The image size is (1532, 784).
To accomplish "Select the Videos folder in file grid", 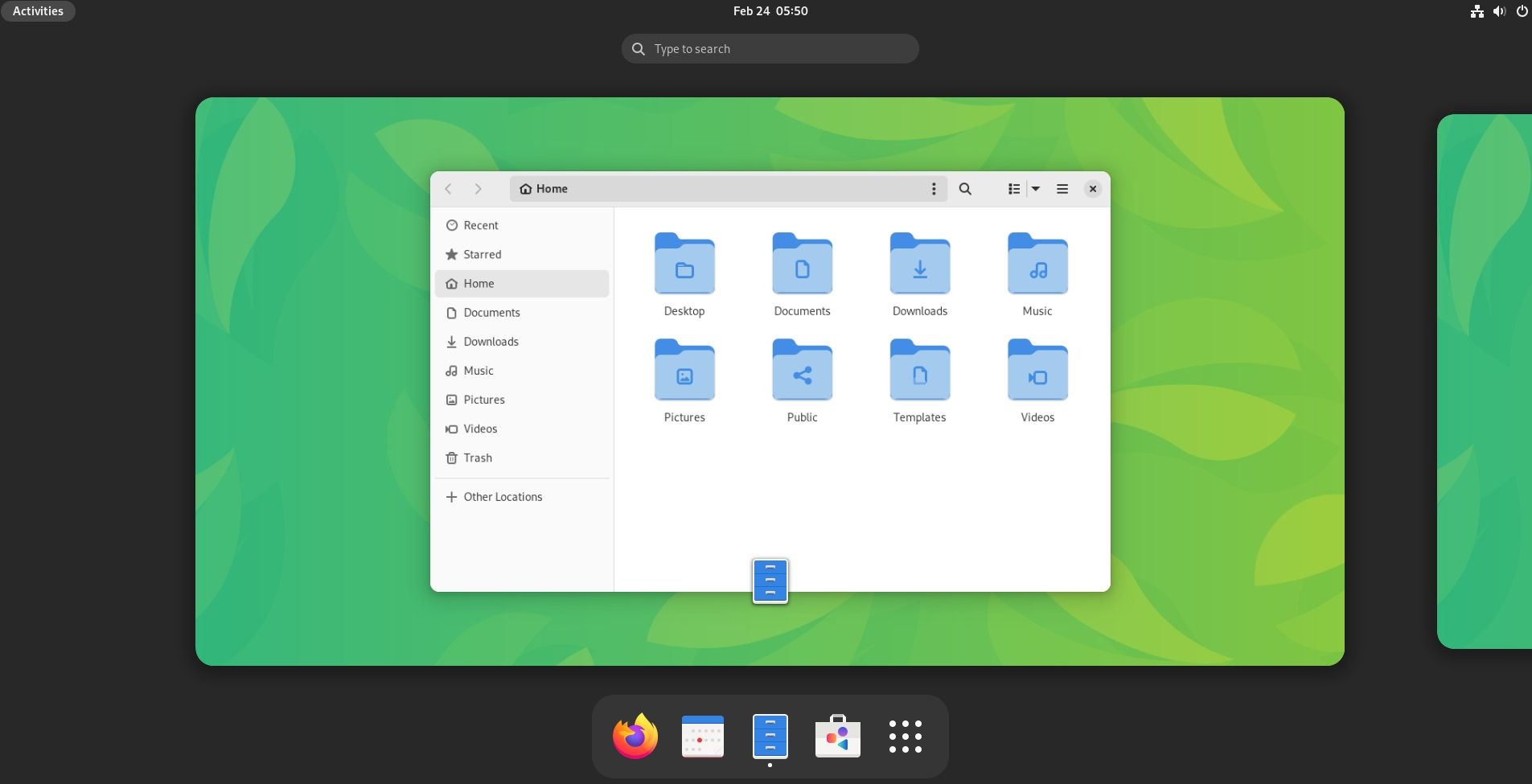I will pyautogui.click(x=1037, y=371).
